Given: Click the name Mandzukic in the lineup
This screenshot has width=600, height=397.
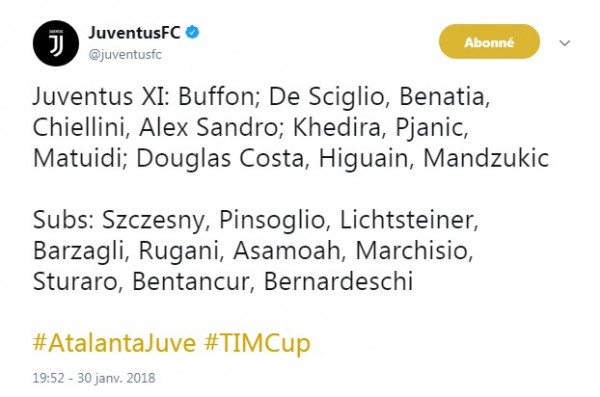Looking at the screenshot, I should pos(486,158).
